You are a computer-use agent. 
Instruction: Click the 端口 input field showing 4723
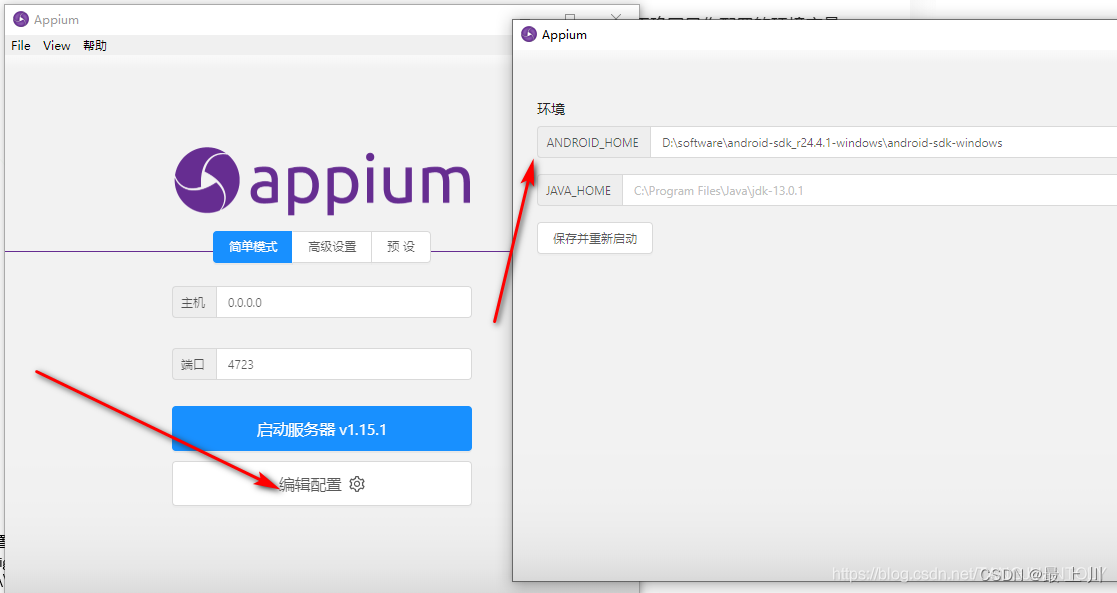click(344, 364)
